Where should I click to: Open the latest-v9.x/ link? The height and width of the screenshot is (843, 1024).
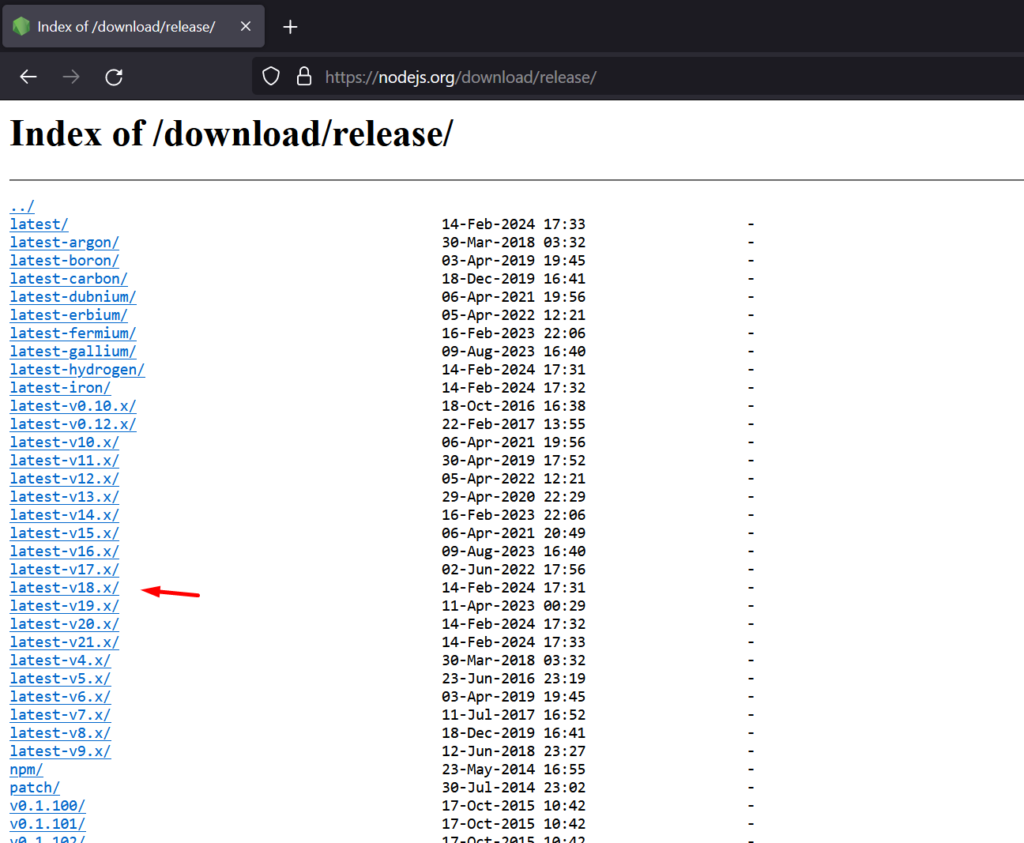(60, 752)
